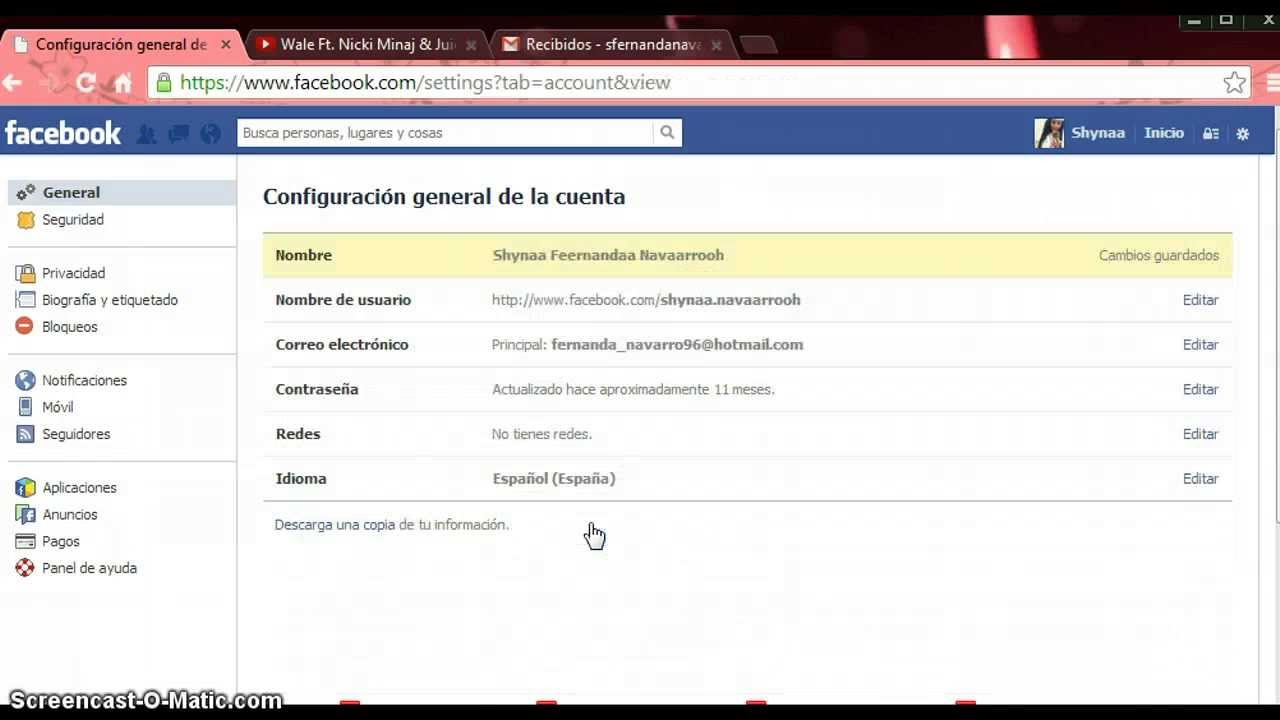Click the Privacidad lock icon
The image size is (1280, 720).
26,273
